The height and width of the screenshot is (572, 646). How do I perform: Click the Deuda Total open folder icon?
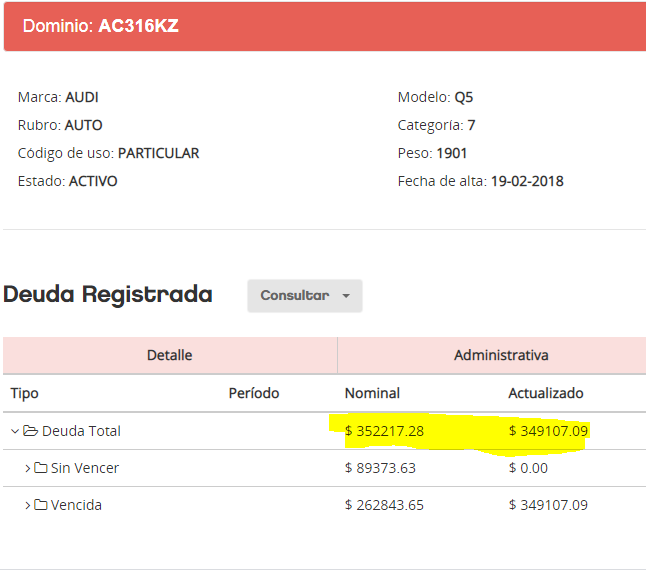[x=30, y=431]
